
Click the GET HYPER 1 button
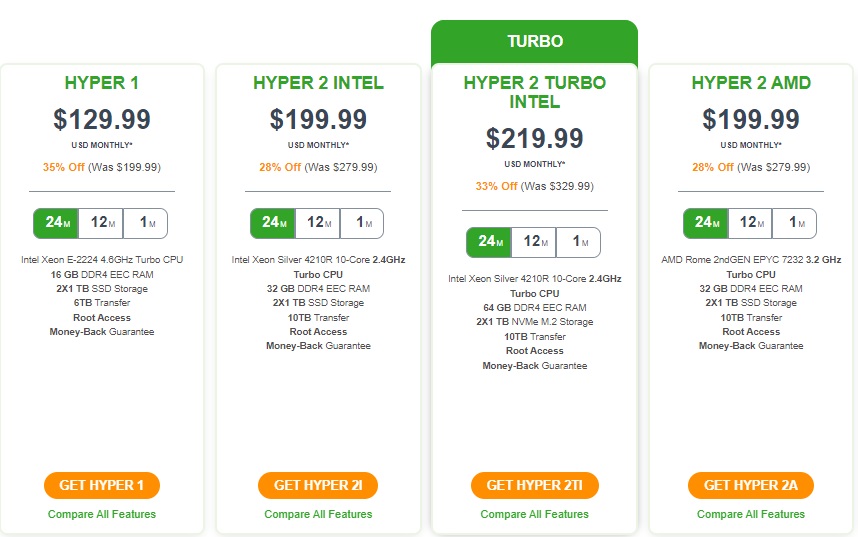click(102, 486)
